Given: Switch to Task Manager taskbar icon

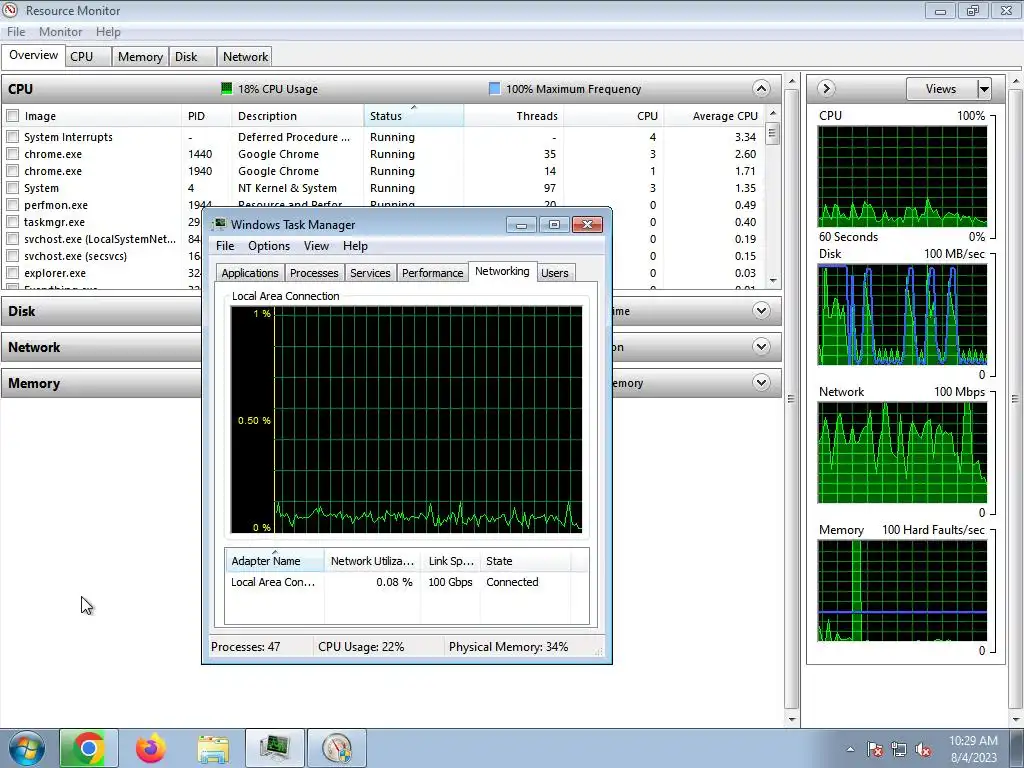Looking at the screenshot, I should (x=275, y=748).
